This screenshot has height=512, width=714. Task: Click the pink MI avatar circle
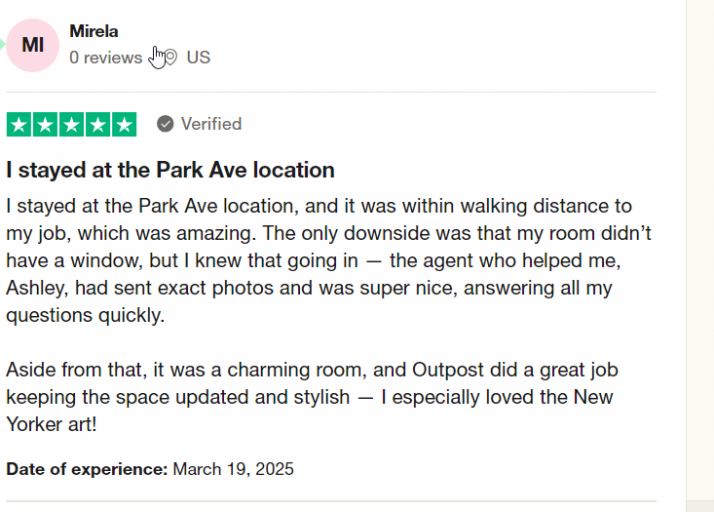point(32,45)
